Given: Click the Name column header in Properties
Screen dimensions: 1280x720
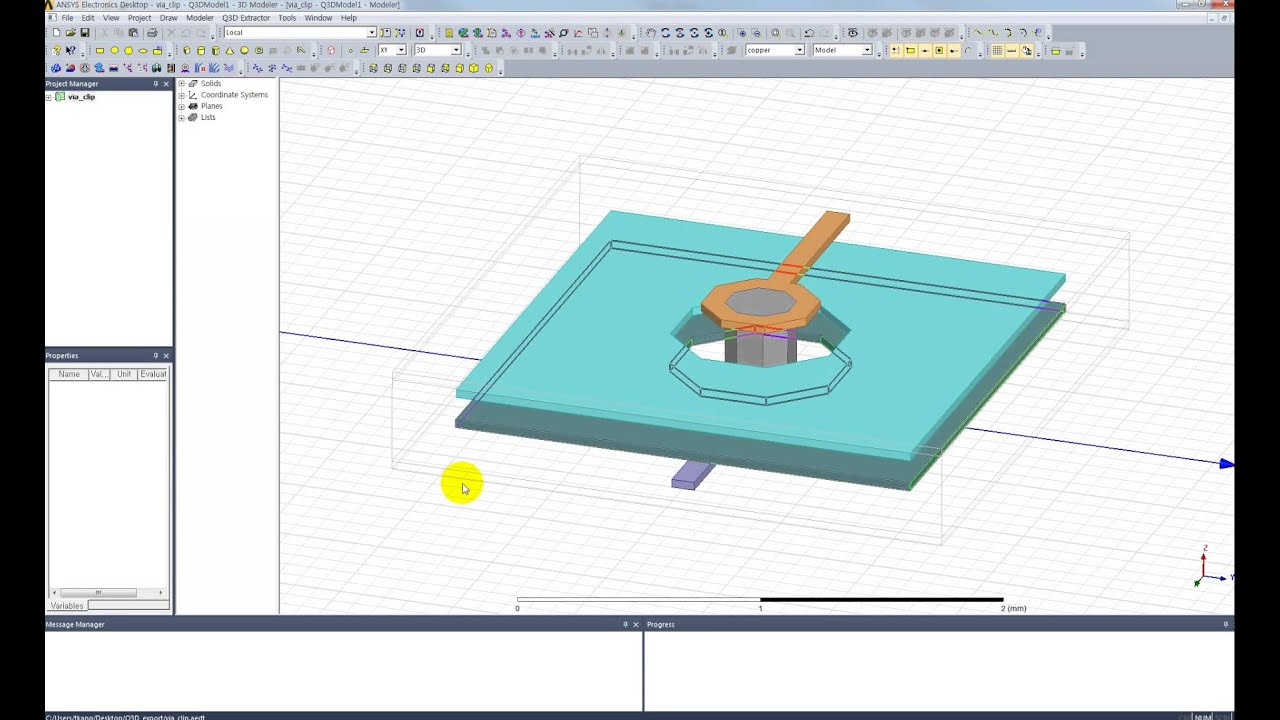Looking at the screenshot, I should 69,374.
